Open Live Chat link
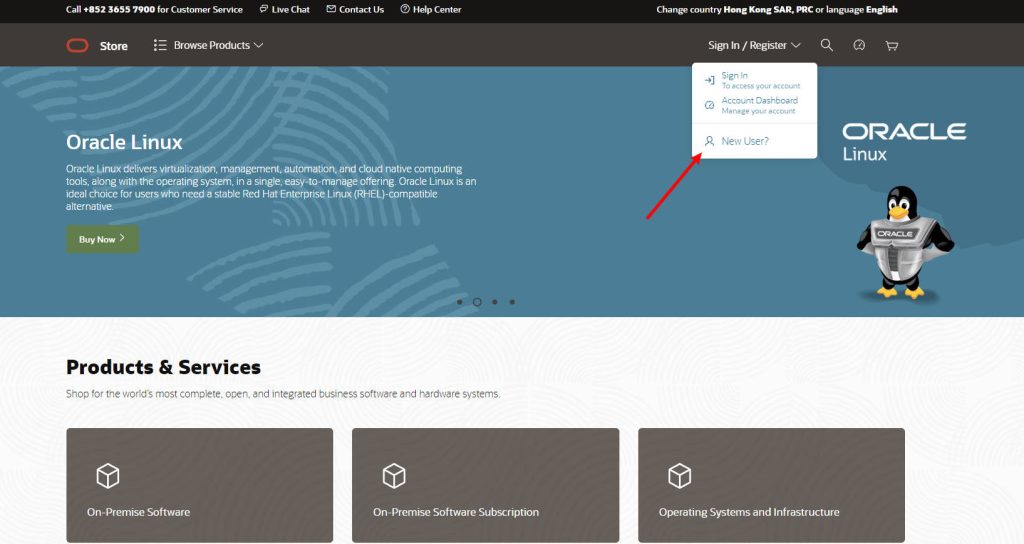 coord(285,9)
